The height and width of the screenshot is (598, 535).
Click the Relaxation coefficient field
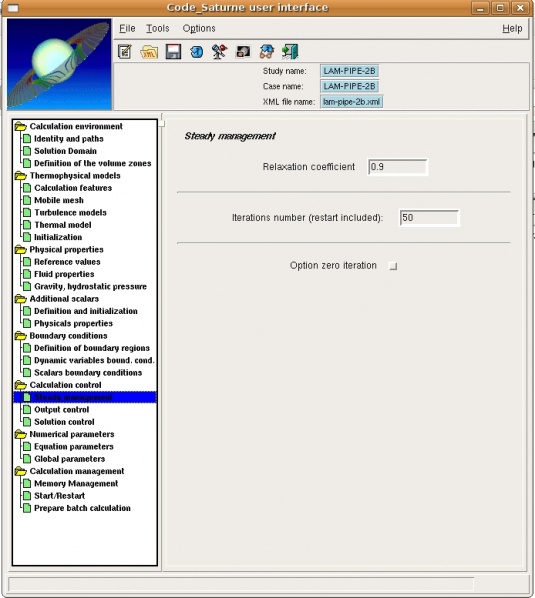point(398,167)
